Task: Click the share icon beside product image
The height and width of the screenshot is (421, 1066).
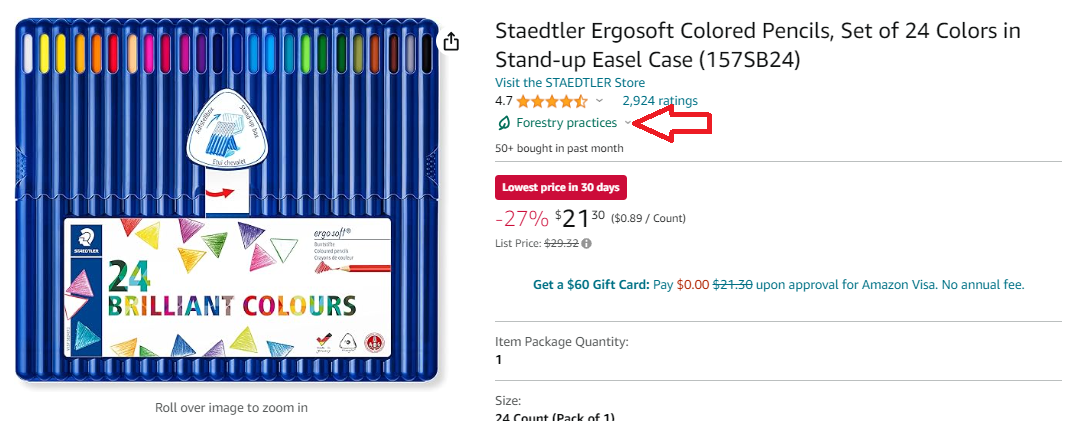Action: (452, 41)
